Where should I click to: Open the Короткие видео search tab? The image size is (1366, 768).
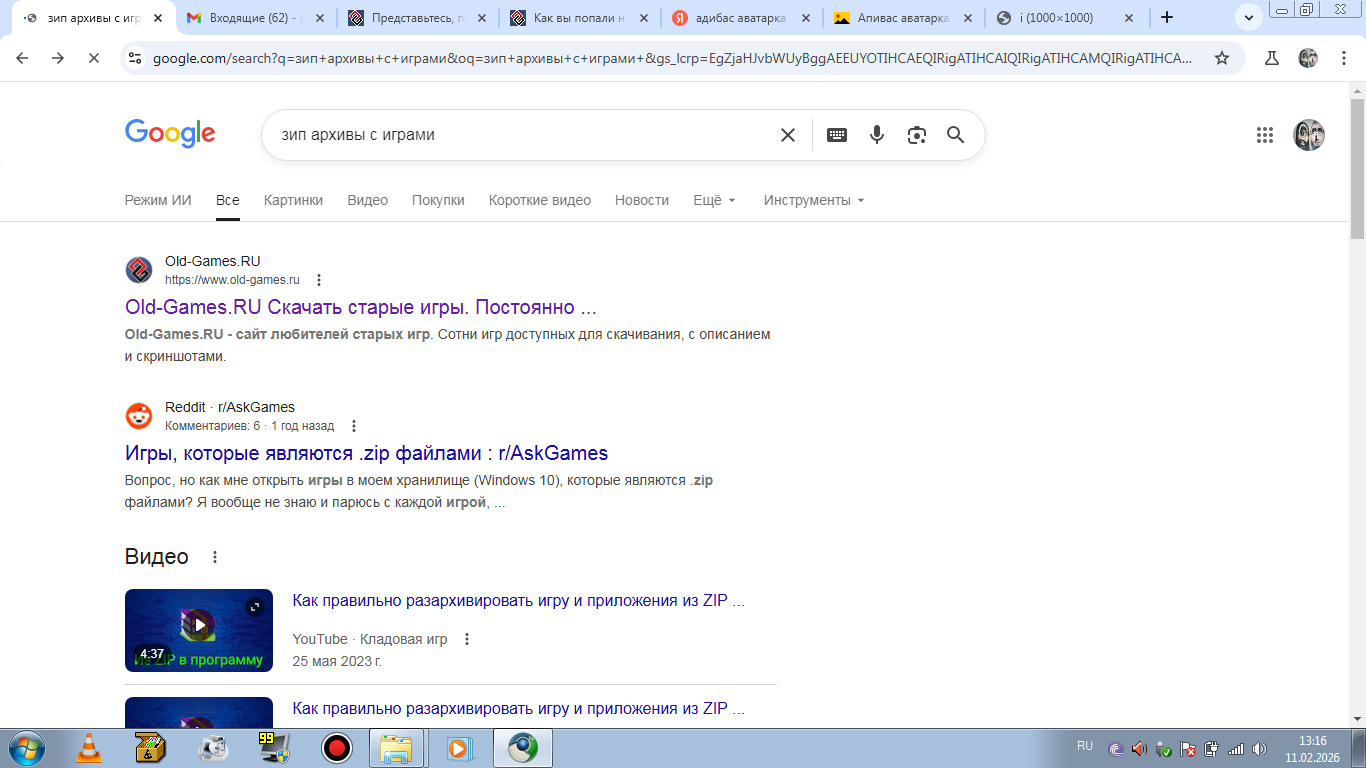click(x=540, y=200)
